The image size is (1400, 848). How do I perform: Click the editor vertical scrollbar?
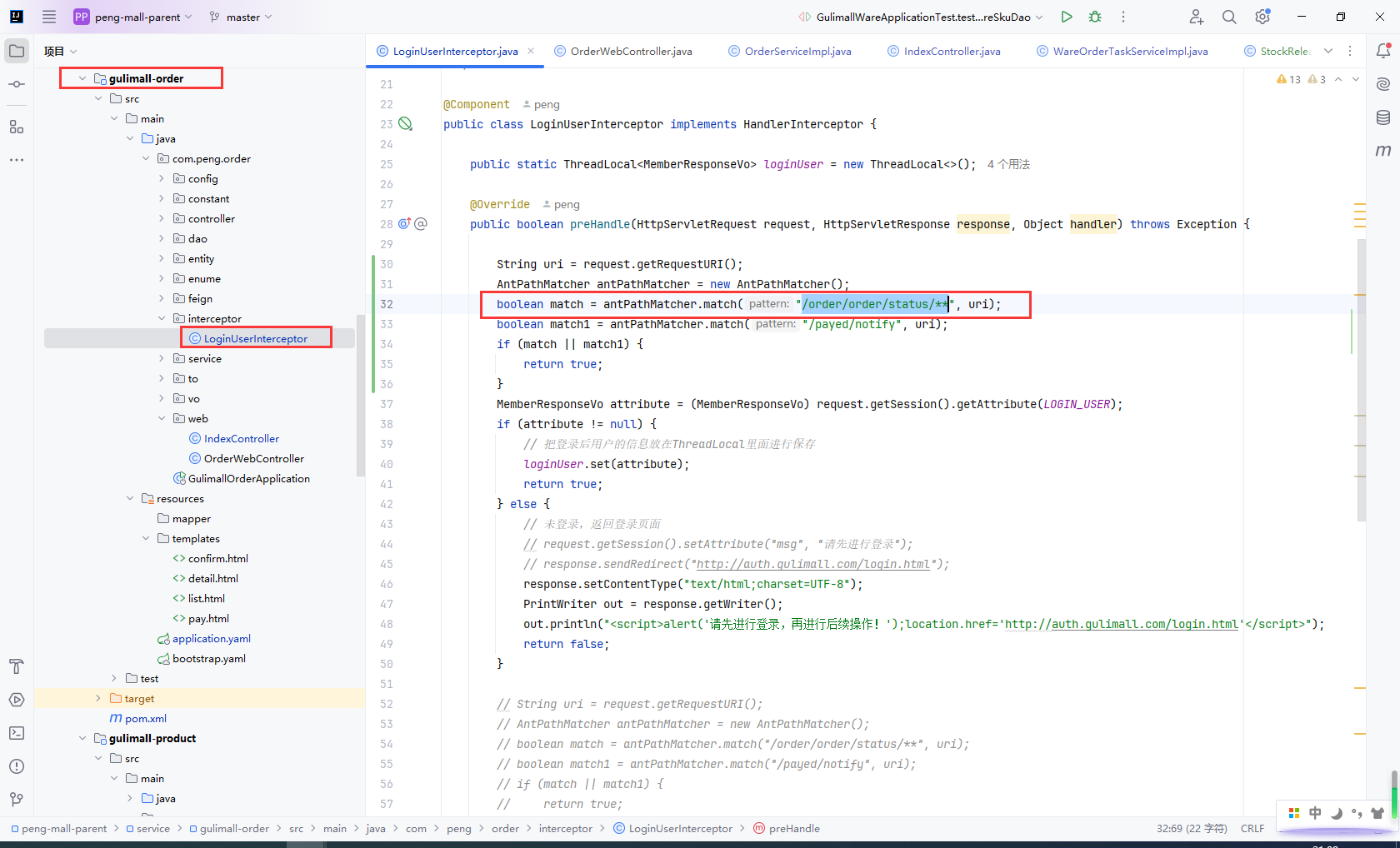(1362, 379)
